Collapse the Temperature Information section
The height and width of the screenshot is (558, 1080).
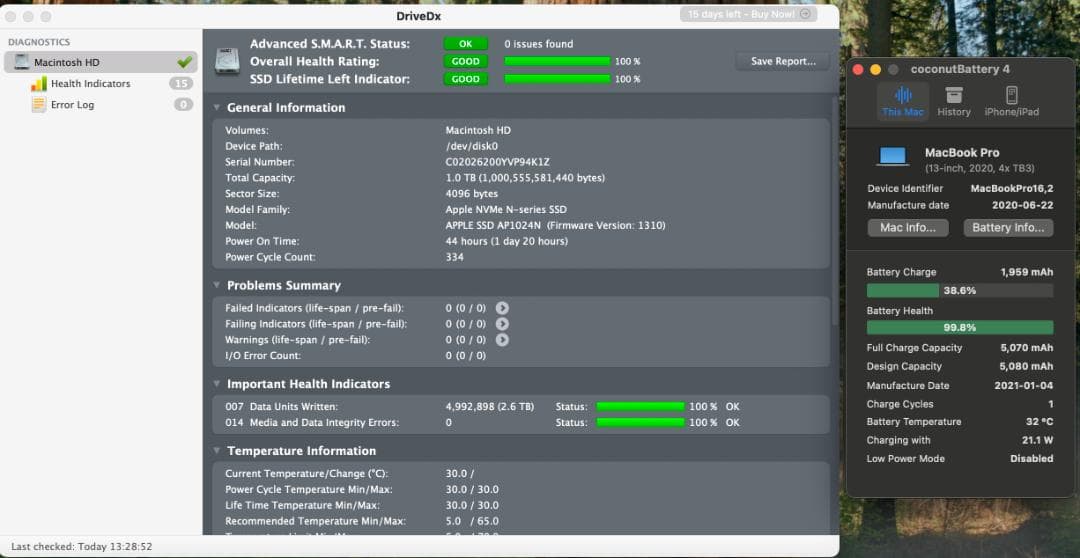pos(216,451)
